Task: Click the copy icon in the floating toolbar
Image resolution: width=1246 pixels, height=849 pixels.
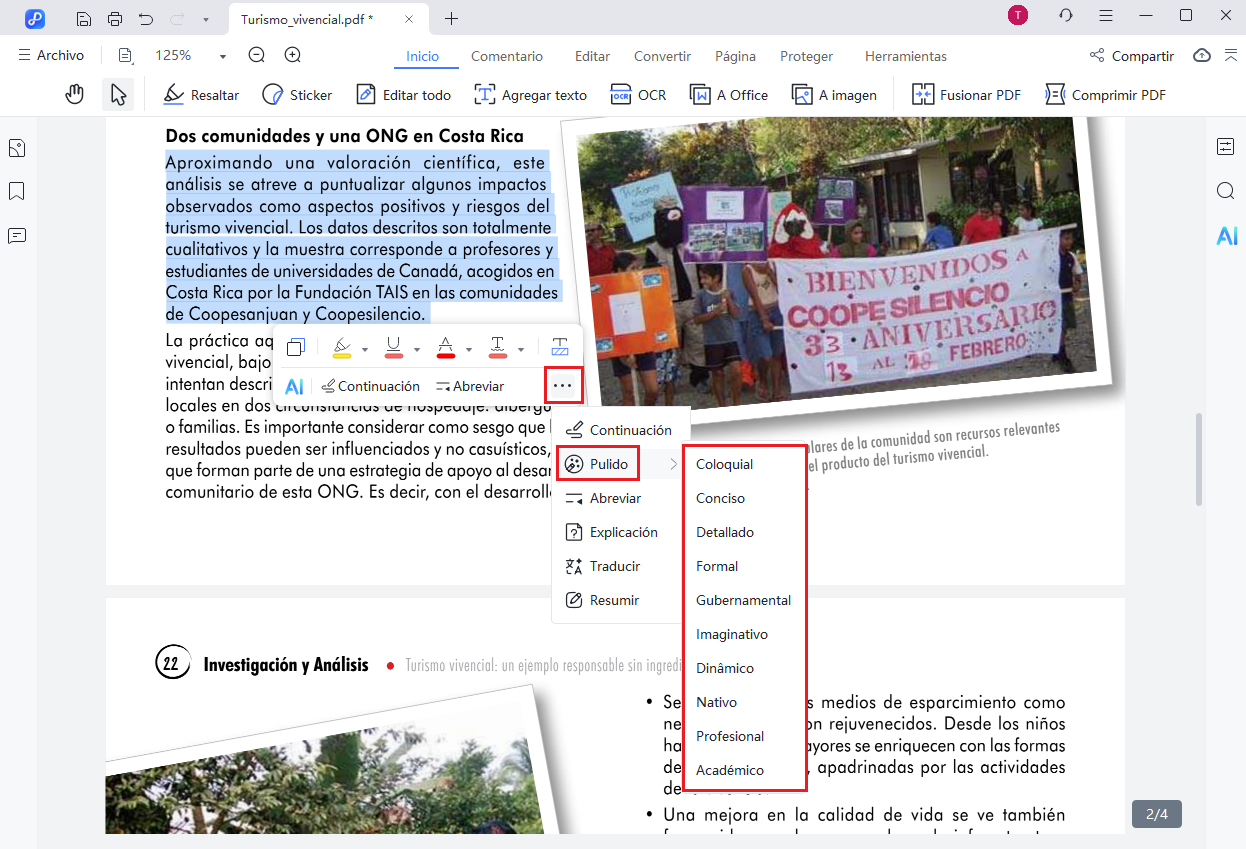Action: (x=296, y=348)
